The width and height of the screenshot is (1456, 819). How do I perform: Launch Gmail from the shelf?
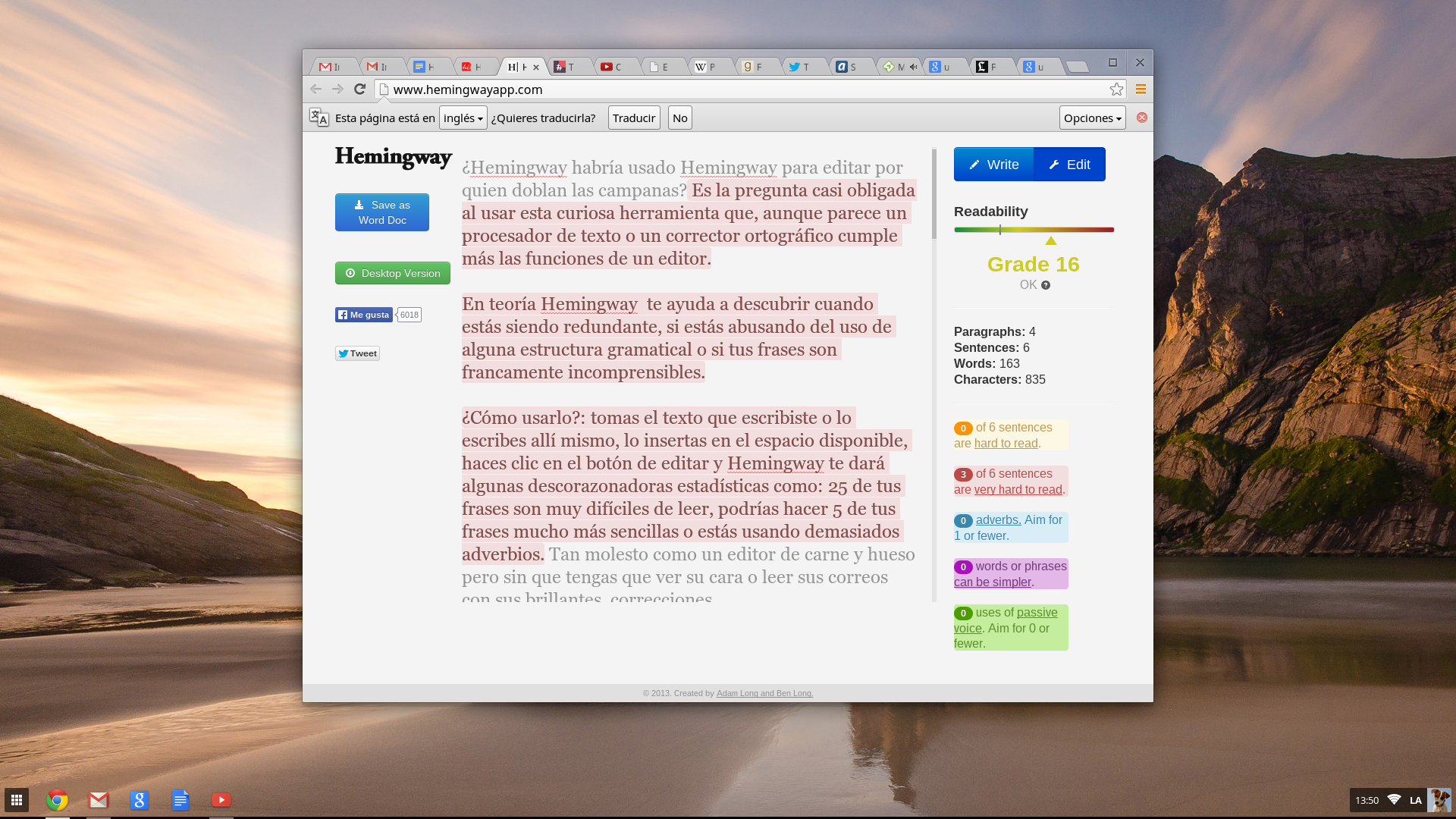click(x=99, y=800)
